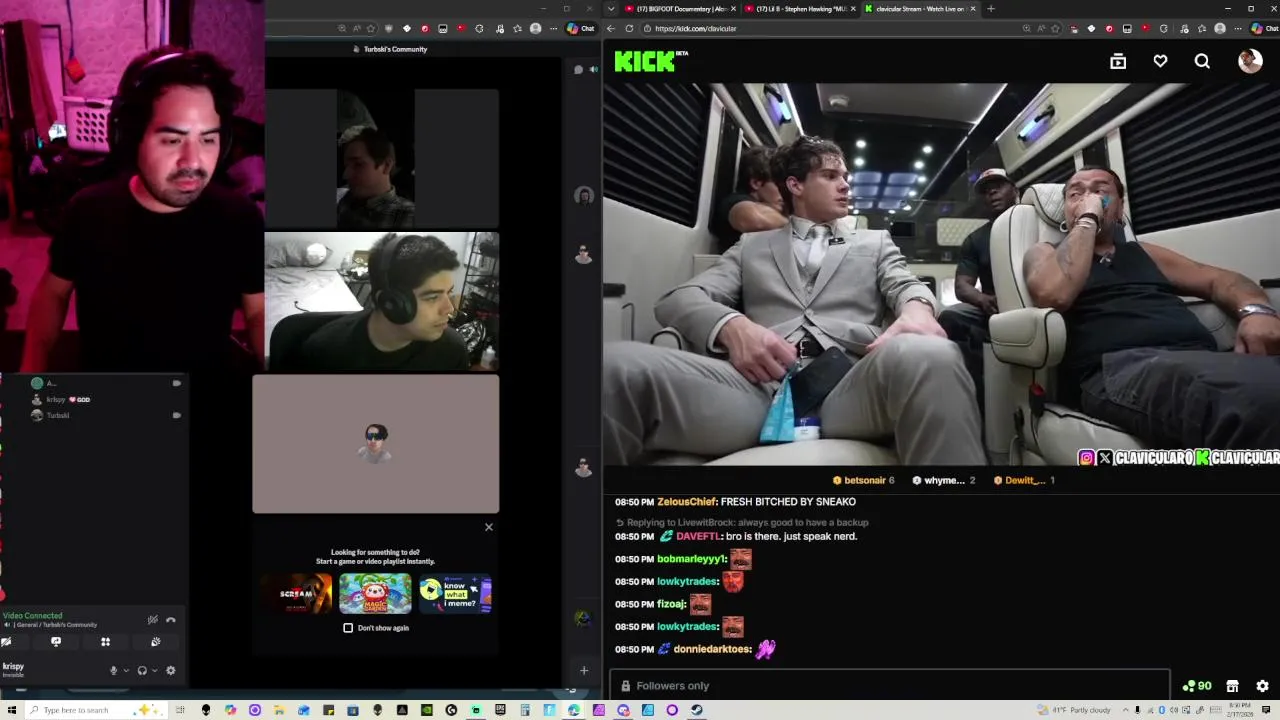Disconnect from Discord voice call

point(171,620)
